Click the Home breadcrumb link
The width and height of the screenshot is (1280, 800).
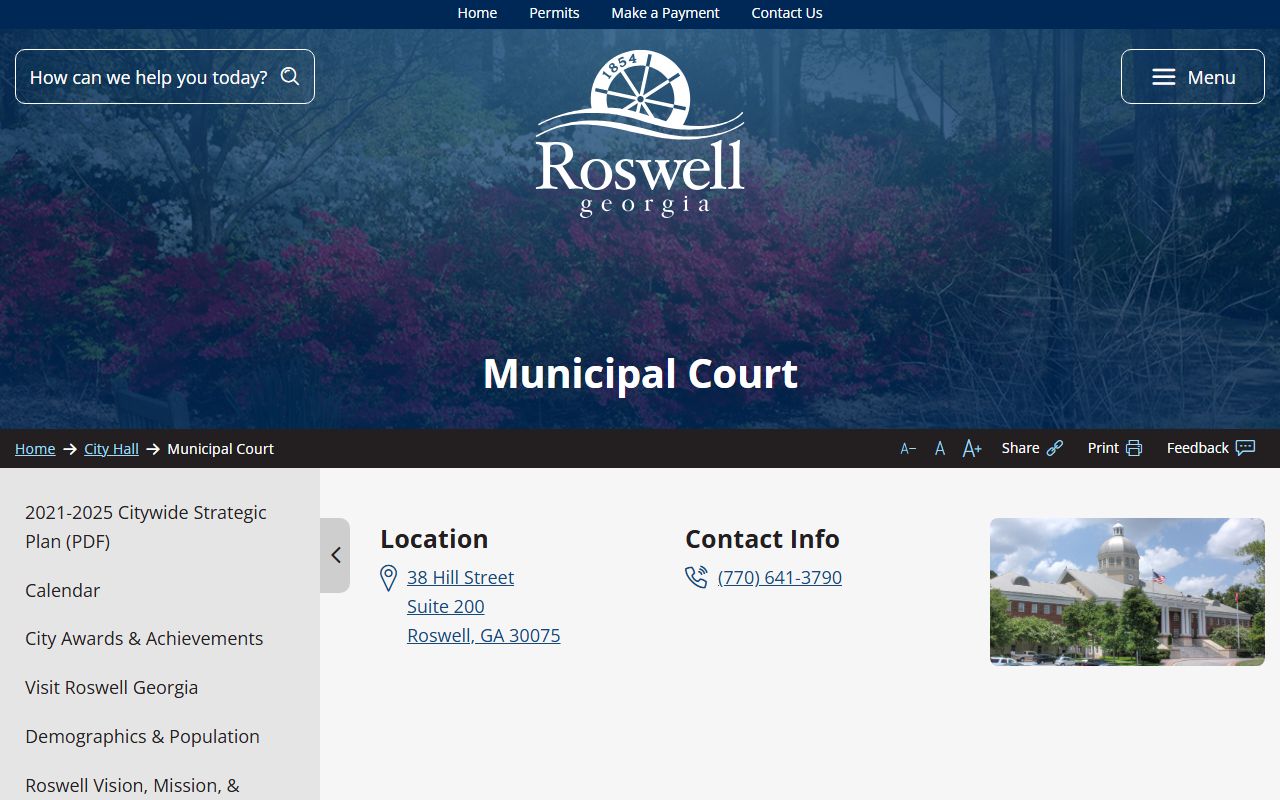point(35,449)
